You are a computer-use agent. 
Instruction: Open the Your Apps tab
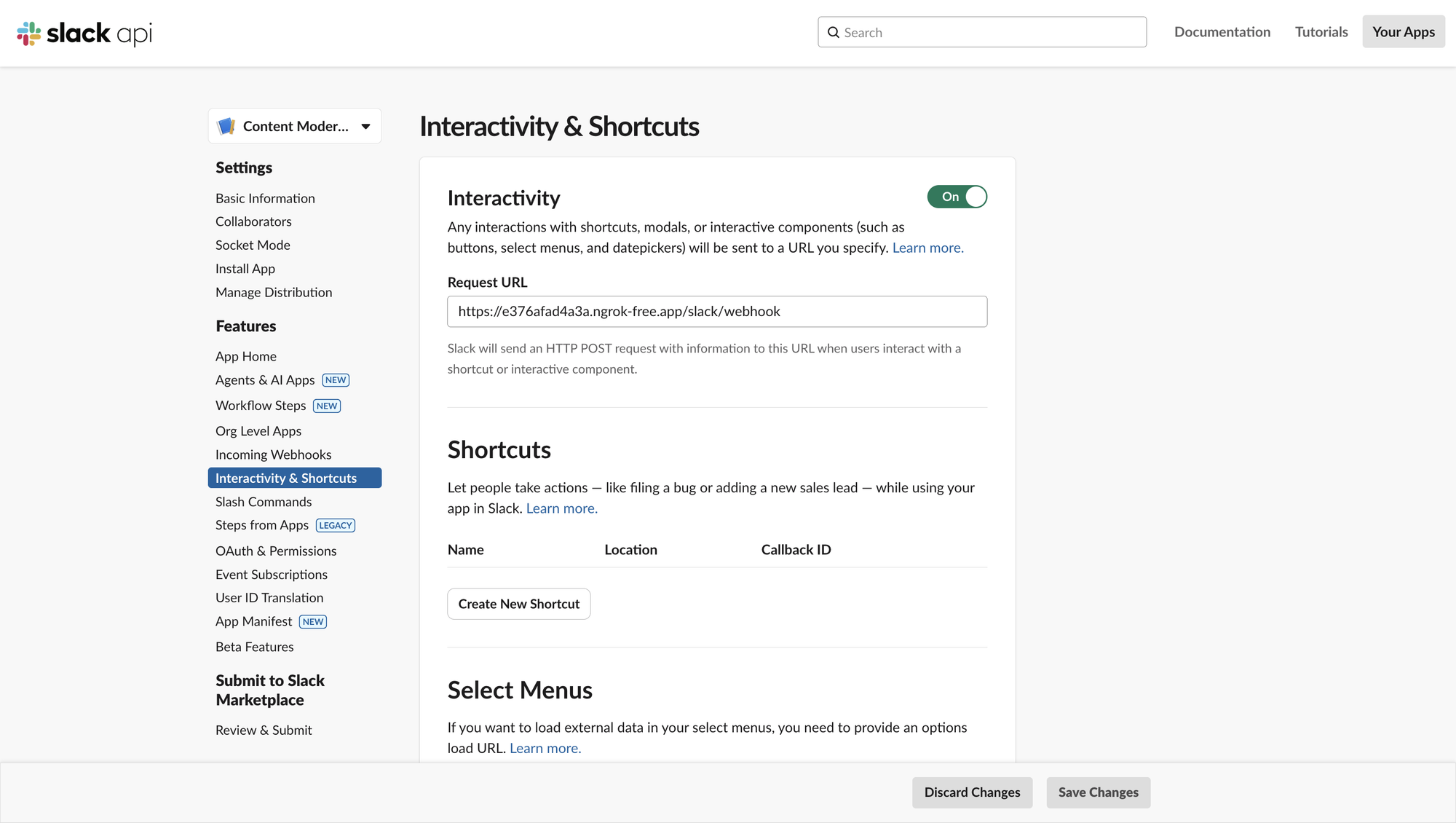(1403, 32)
